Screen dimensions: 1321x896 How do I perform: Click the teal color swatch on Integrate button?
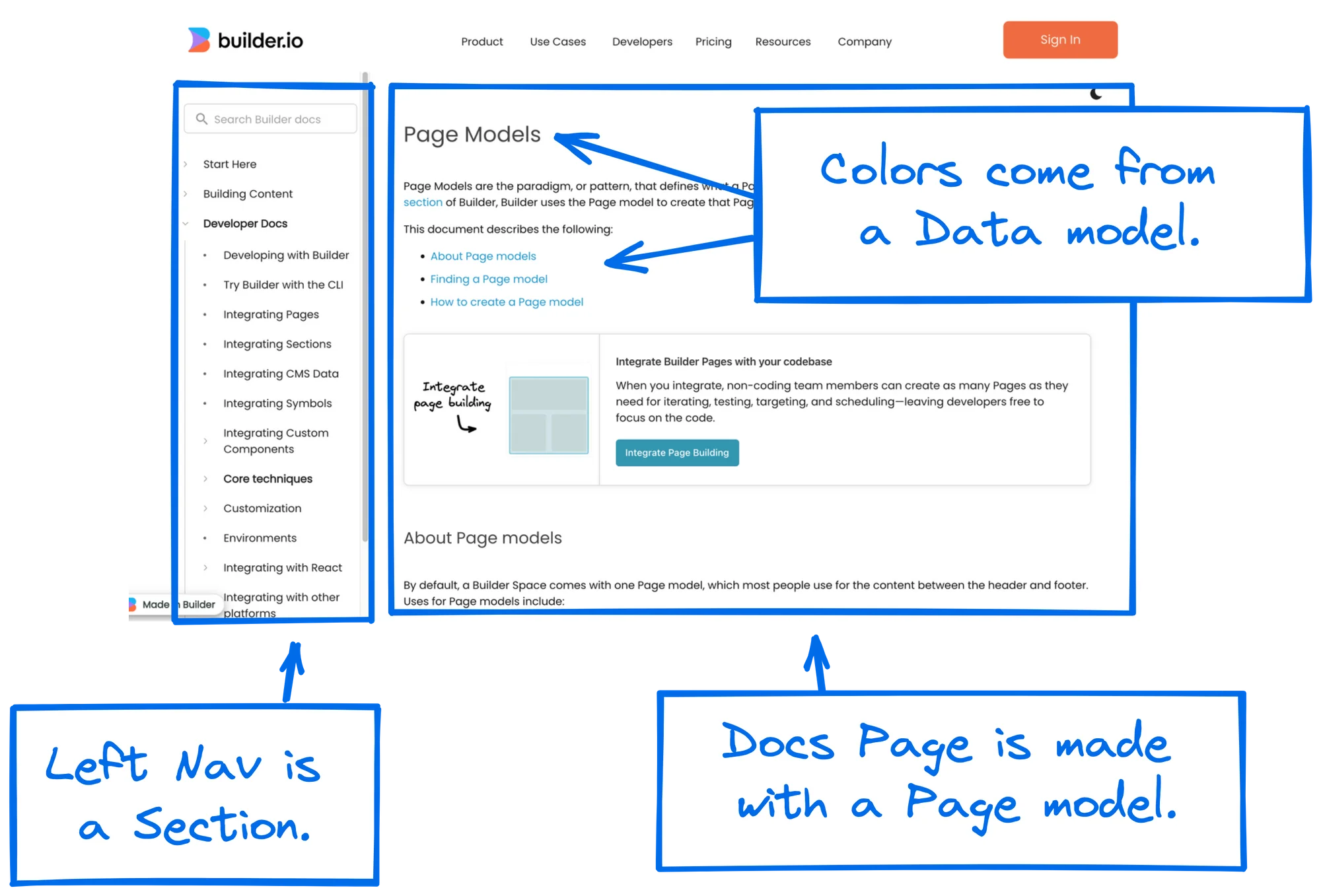click(677, 452)
